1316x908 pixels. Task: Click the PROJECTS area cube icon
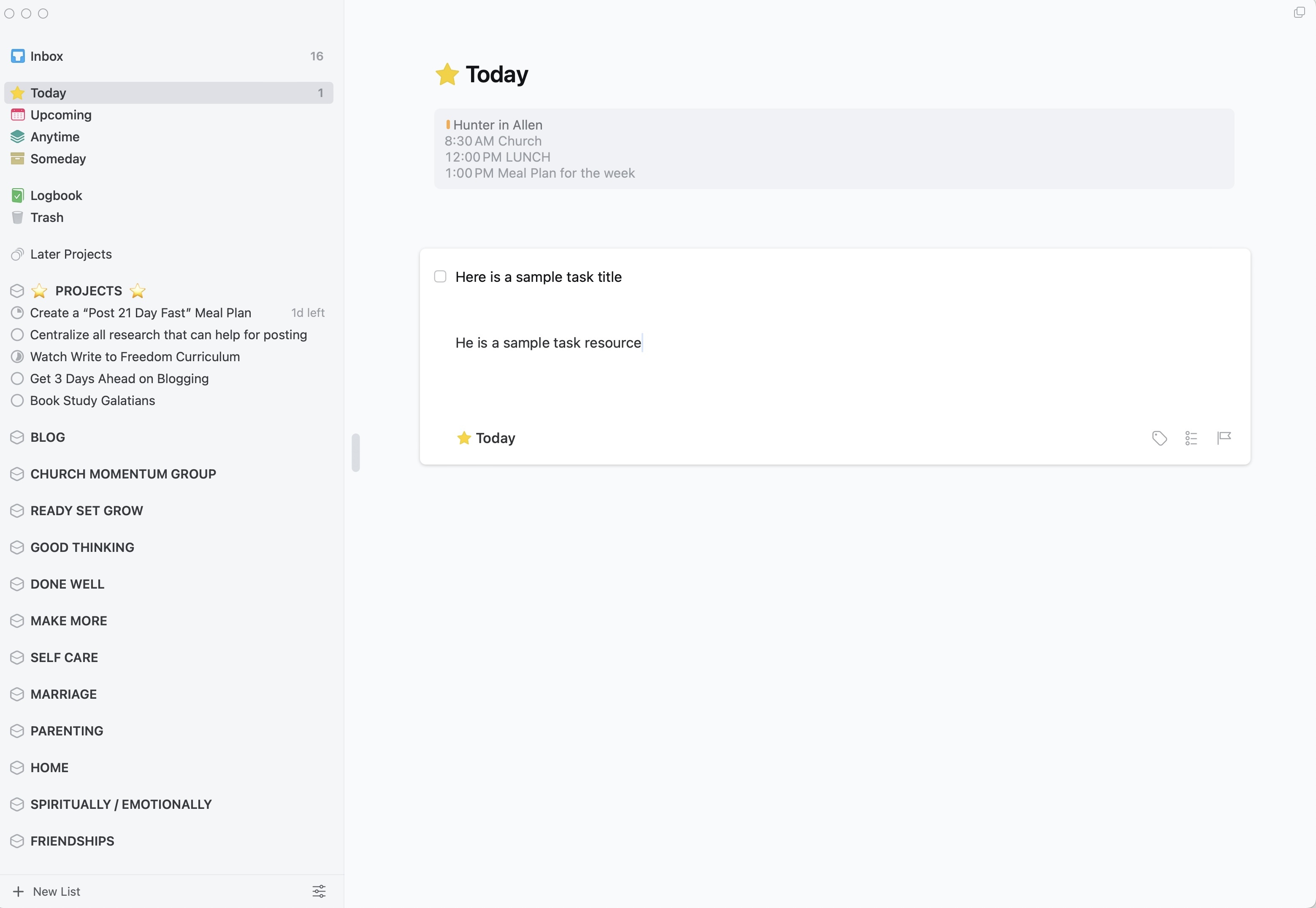click(17, 291)
